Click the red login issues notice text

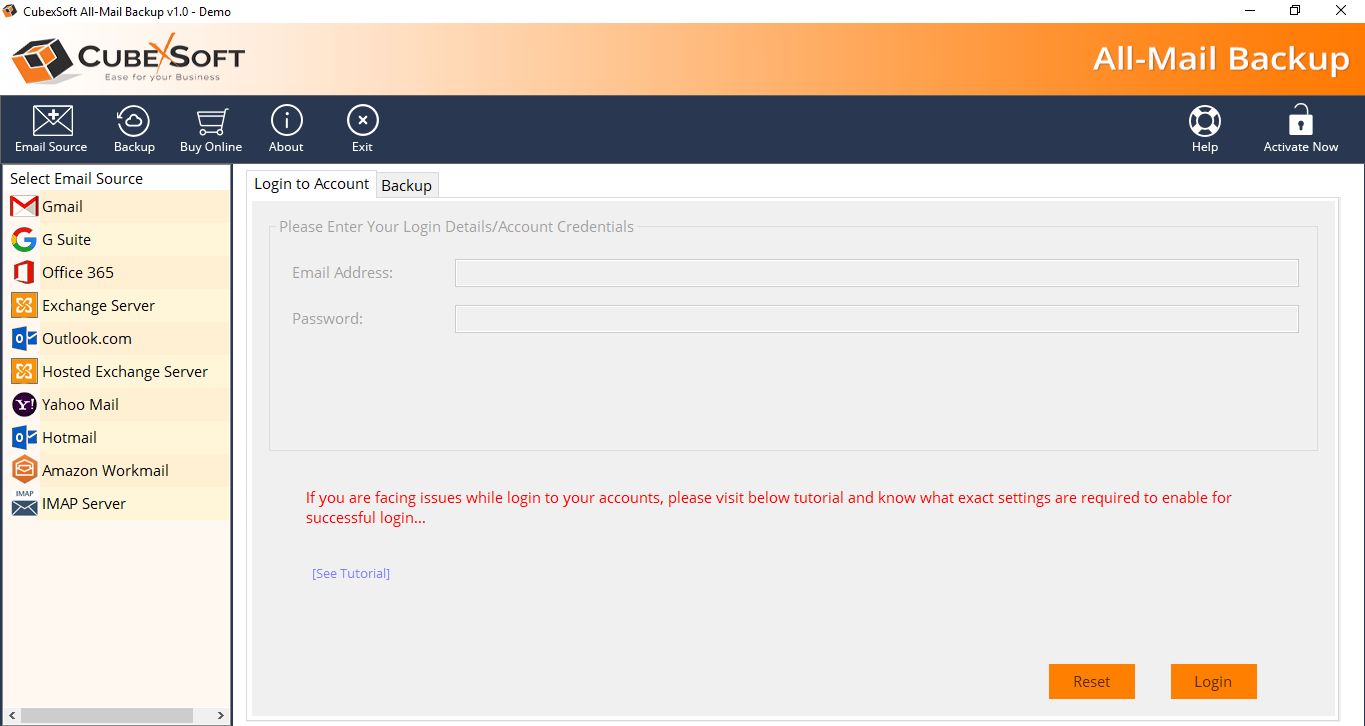(x=769, y=508)
